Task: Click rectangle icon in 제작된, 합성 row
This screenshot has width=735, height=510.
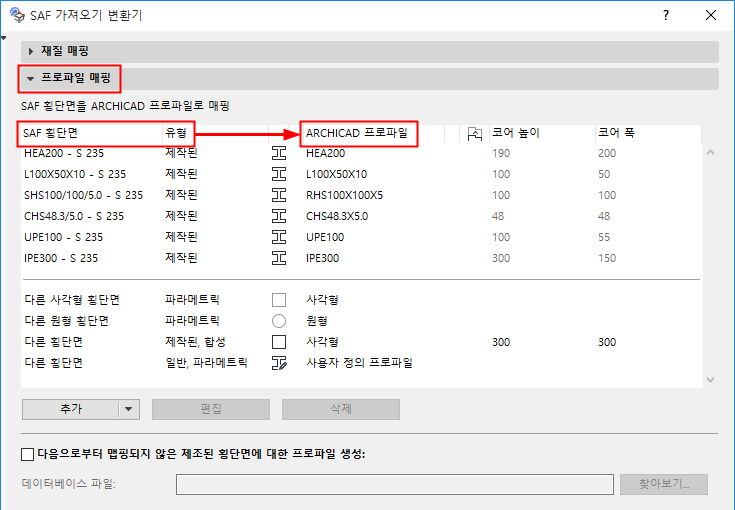Action: coord(279,342)
